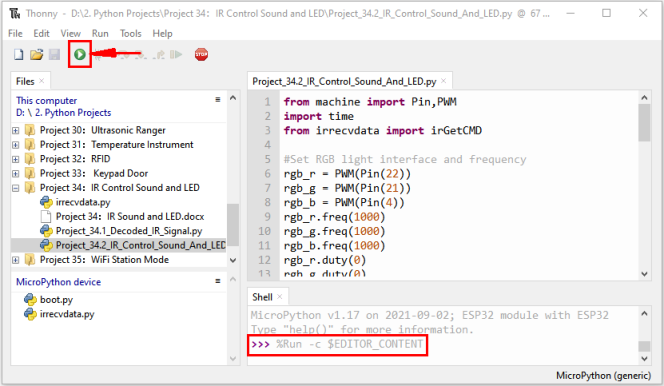The width and height of the screenshot is (664, 386).
Task: Select Project 31: Temperature Instrument folder
Action: click(116, 145)
